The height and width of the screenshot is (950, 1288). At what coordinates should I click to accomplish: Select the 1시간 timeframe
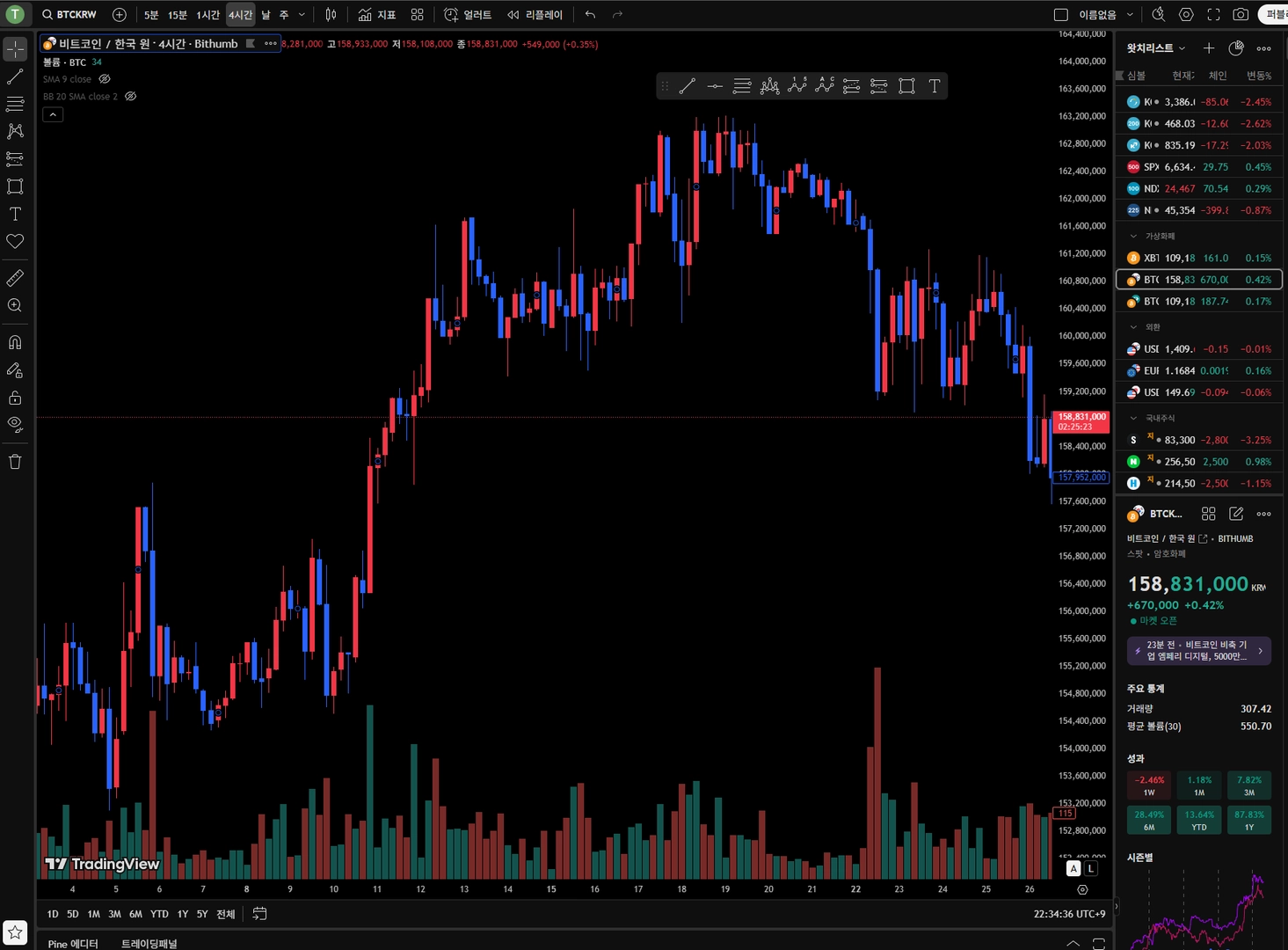coord(207,15)
